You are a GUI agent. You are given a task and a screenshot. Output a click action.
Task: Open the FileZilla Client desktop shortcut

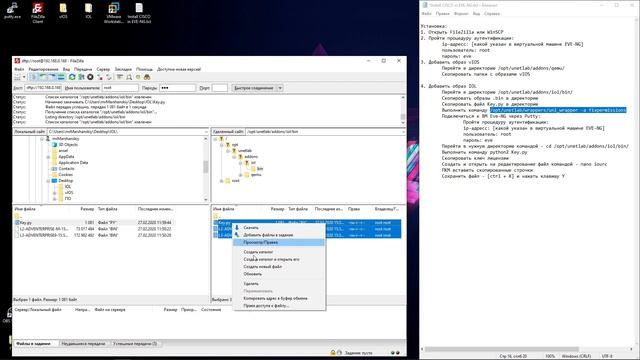(x=38, y=12)
